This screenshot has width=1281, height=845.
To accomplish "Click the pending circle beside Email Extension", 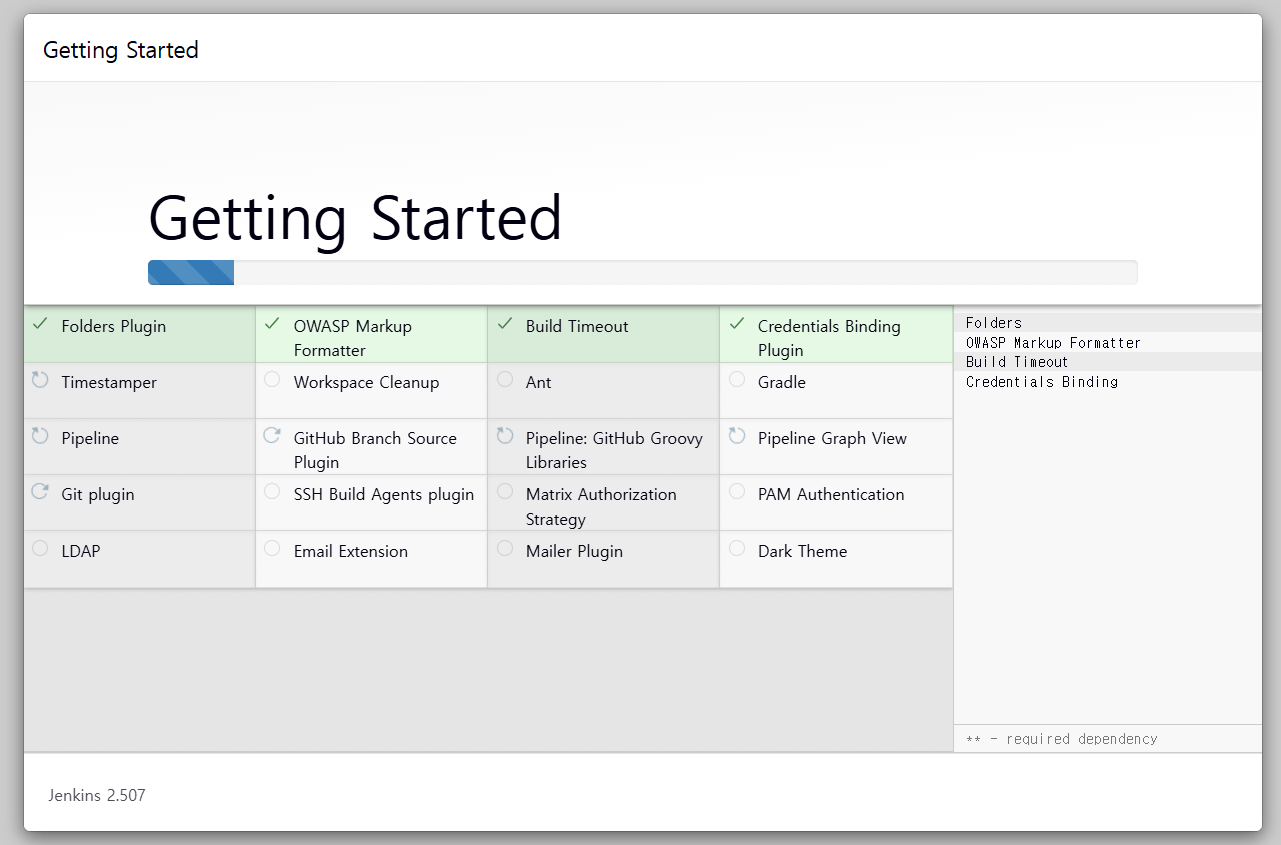I will [x=272, y=548].
